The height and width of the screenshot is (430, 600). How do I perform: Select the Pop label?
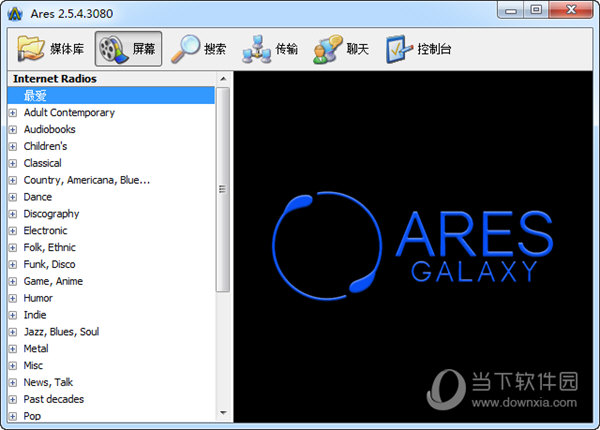pos(32,415)
